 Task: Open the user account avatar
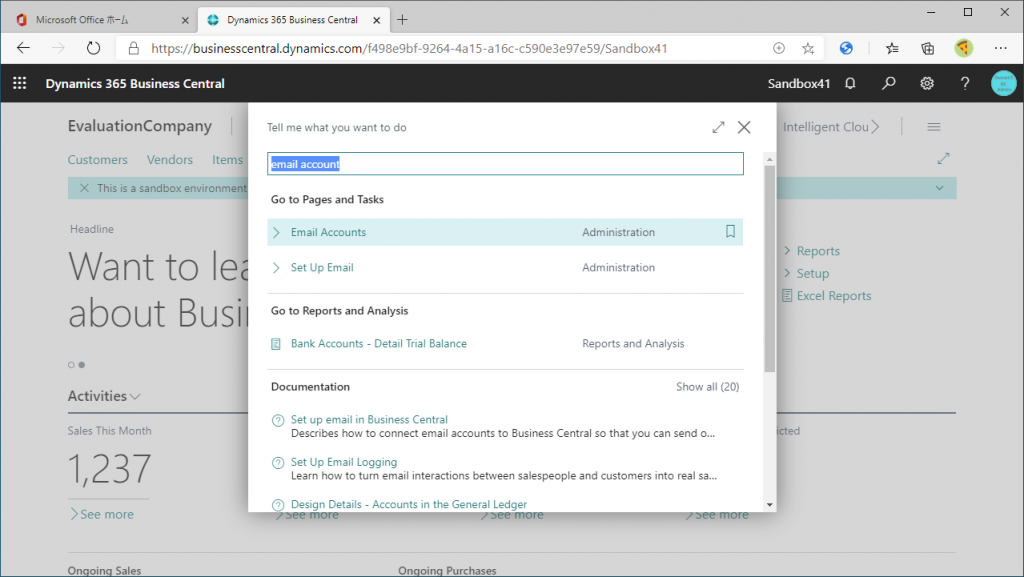[x=1003, y=84]
